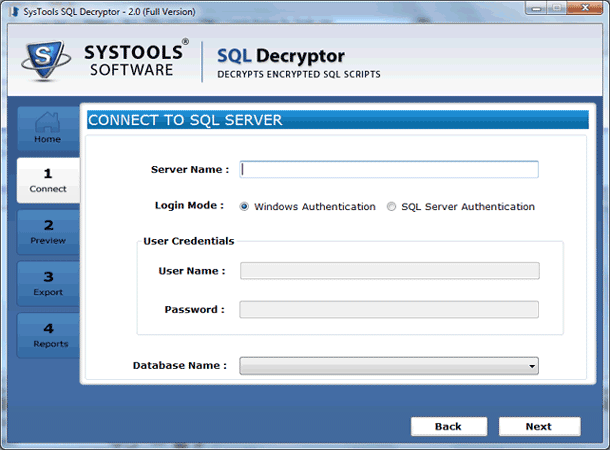Viewport: 610px width, 450px height.
Task: Select step 1 Connect tab
Action: (48, 180)
